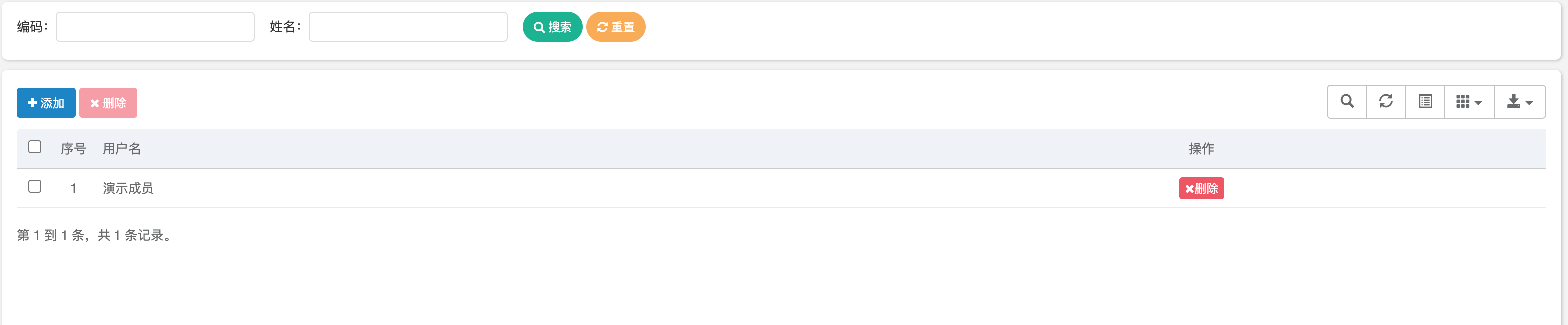This screenshot has width=1568, height=325.
Task: Open the export download dropdown
Action: [x=1519, y=101]
